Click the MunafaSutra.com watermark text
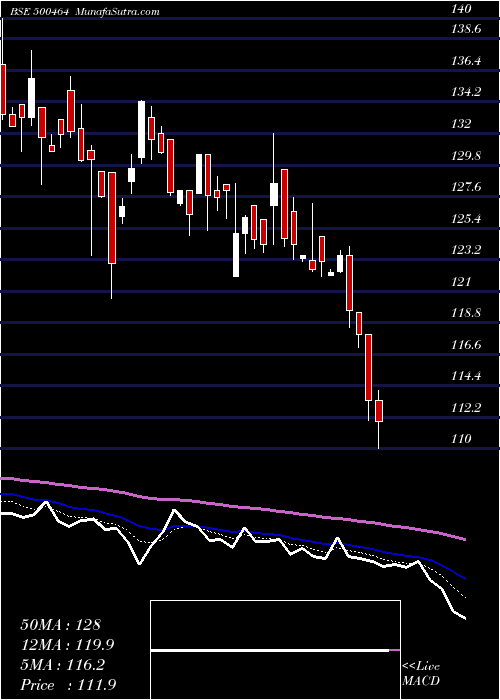 118,12
